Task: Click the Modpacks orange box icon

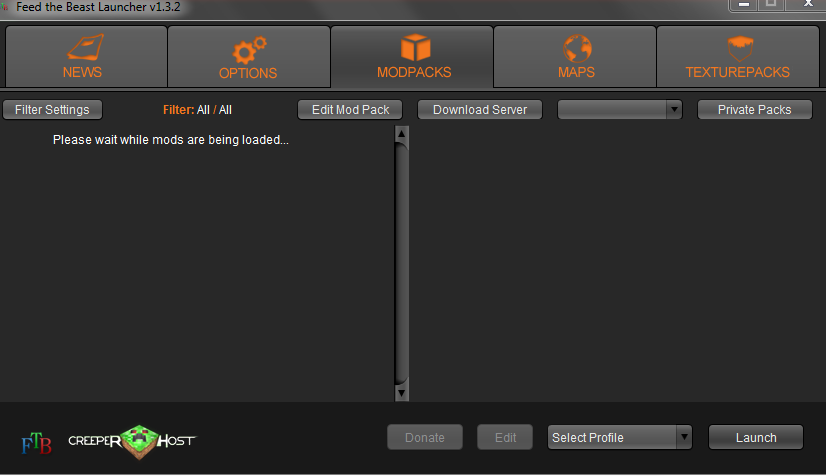Action: point(416,47)
